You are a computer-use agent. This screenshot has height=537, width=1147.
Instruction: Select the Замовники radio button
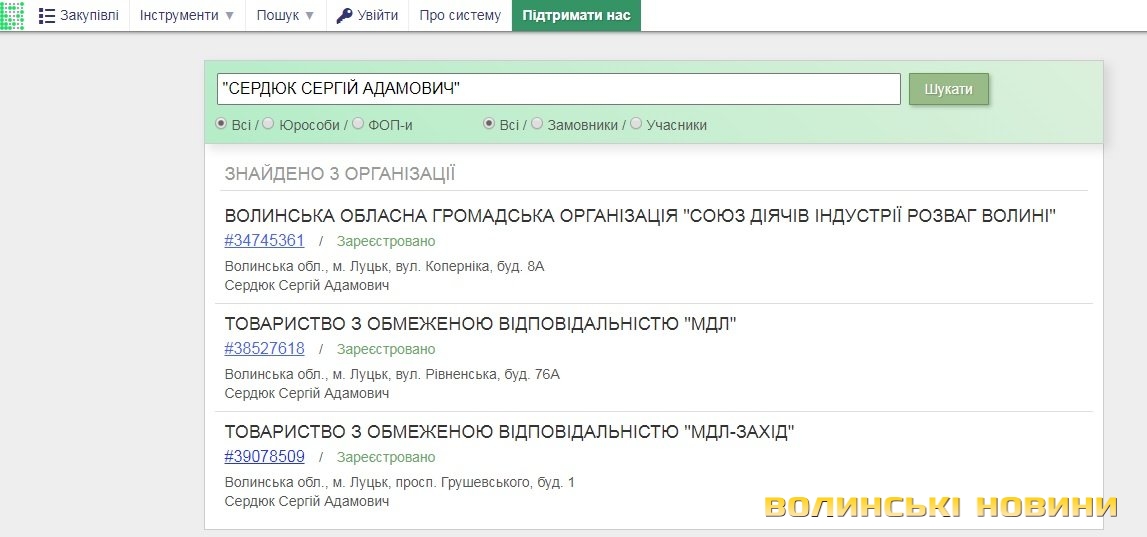coord(537,124)
